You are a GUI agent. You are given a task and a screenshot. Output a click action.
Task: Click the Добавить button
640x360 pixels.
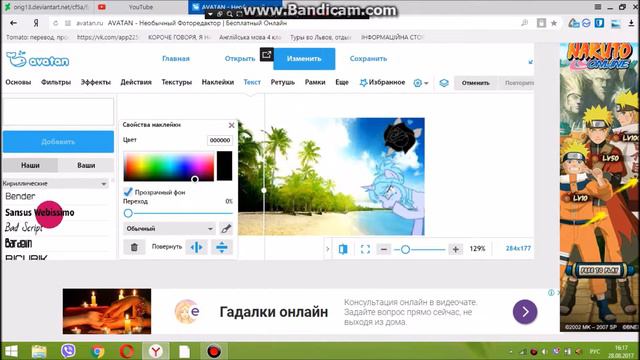(58, 142)
